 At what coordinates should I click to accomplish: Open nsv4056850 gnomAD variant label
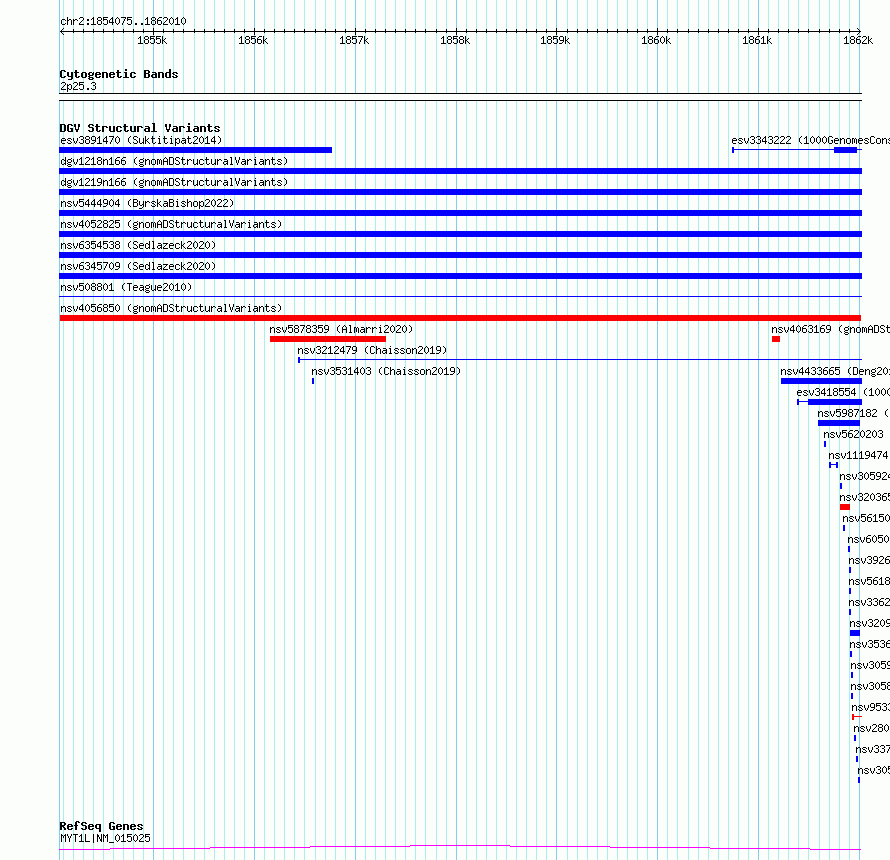click(x=171, y=308)
